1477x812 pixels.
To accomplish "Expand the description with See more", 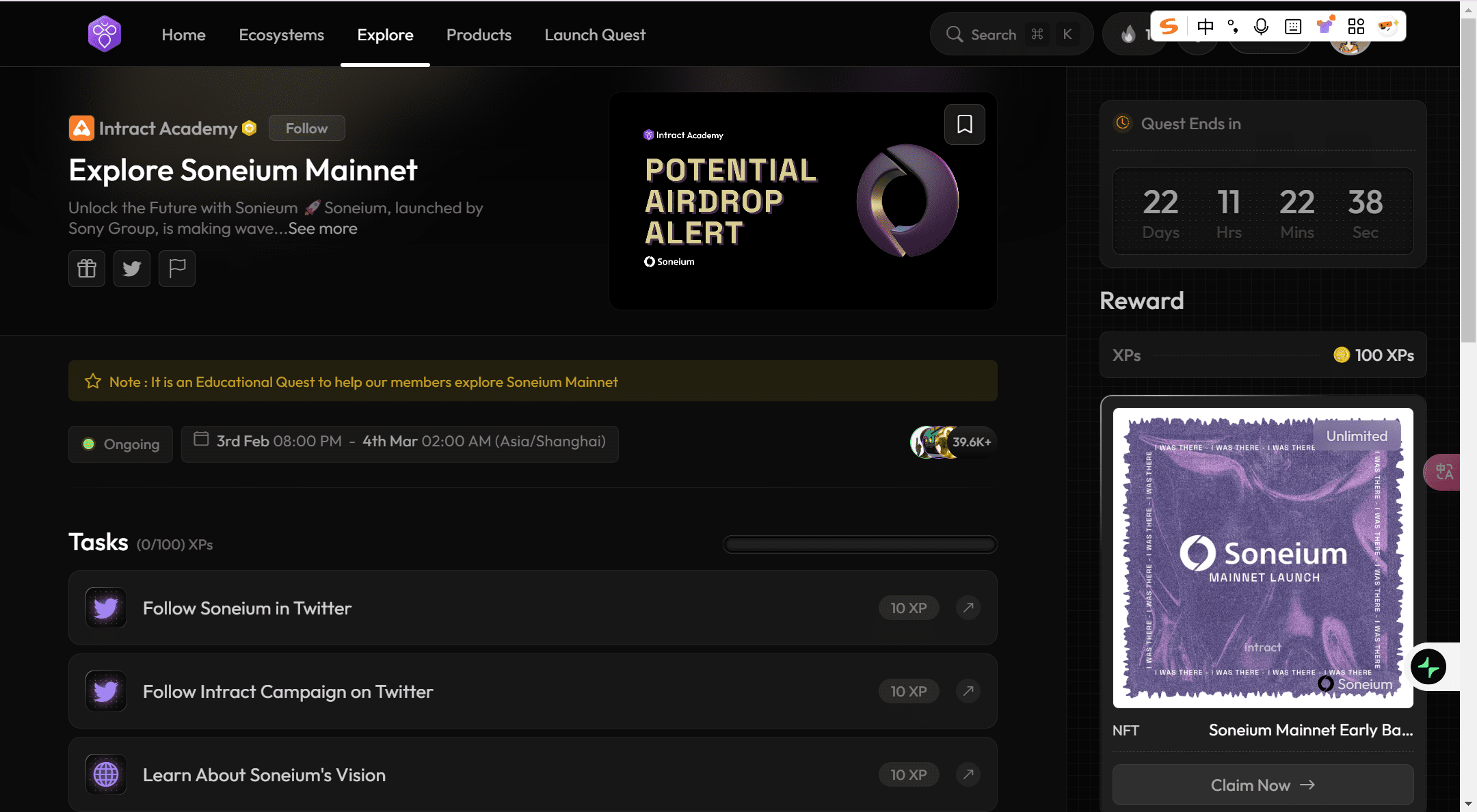I will pos(323,229).
